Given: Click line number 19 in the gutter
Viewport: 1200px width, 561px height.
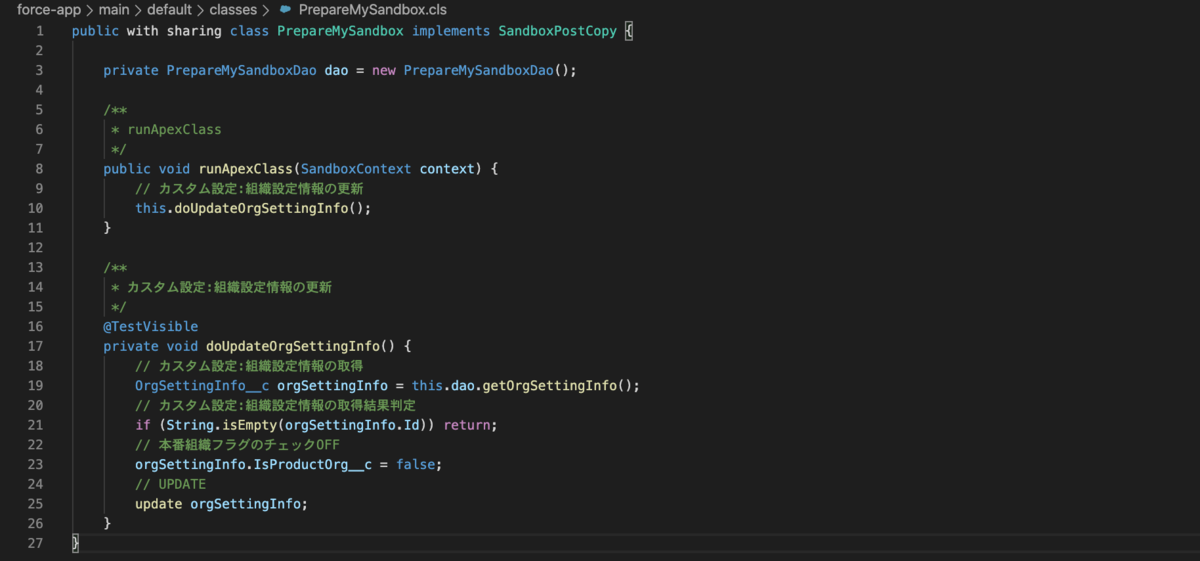Looking at the screenshot, I should click(x=36, y=385).
